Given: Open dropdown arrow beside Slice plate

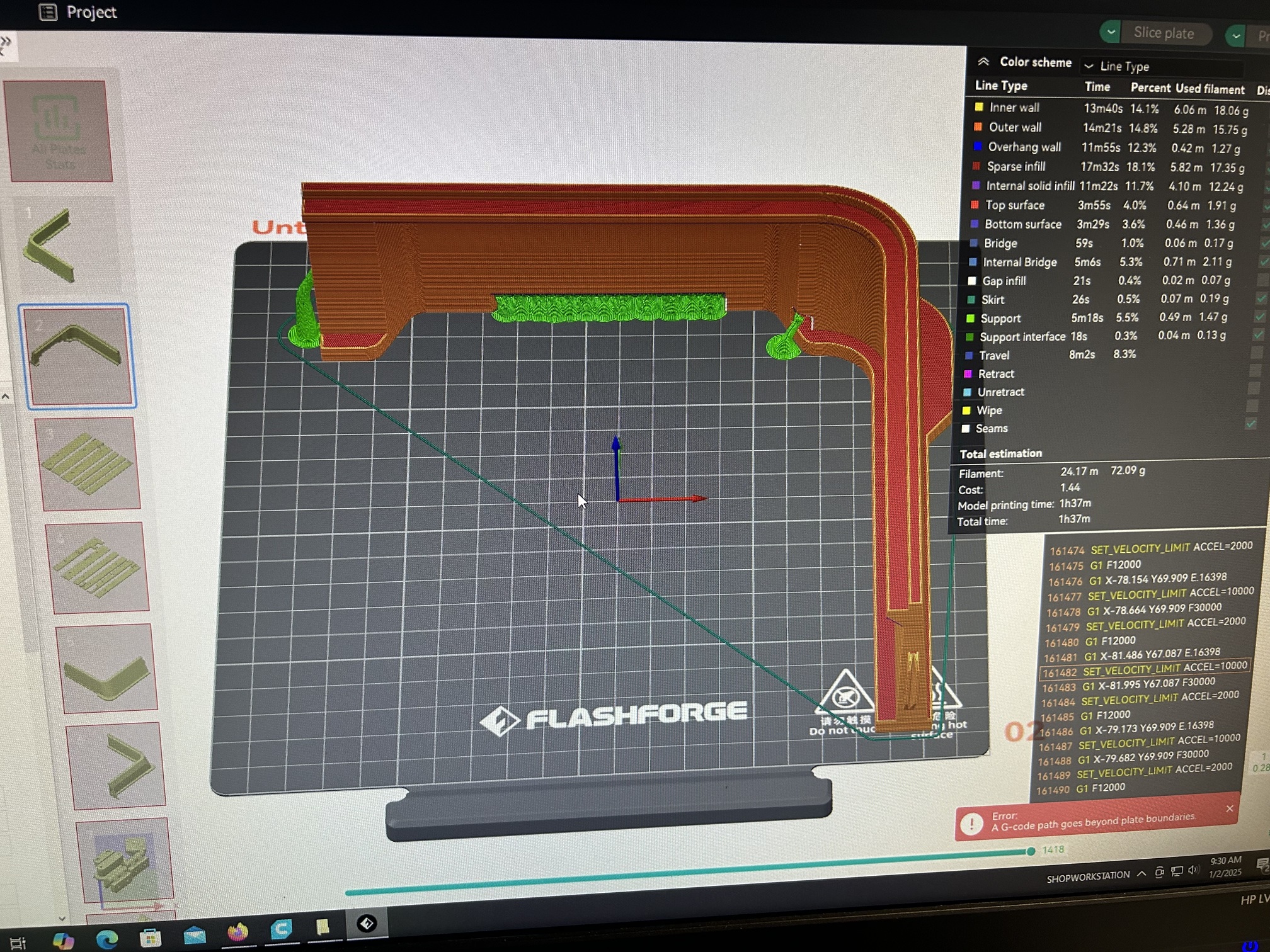Looking at the screenshot, I should pos(1111,31).
